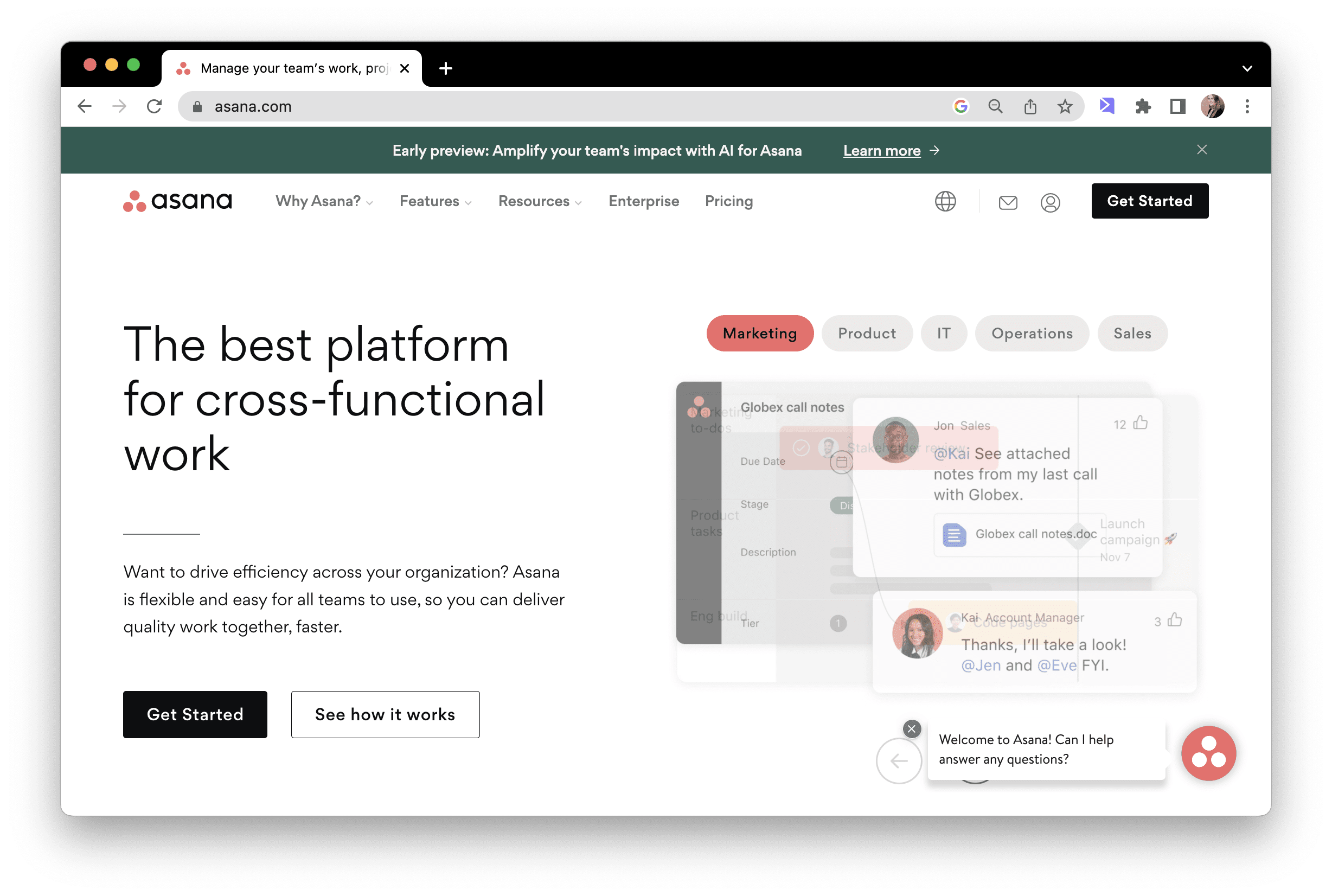
Task: Click the hero Get Started button
Action: [195, 714]
